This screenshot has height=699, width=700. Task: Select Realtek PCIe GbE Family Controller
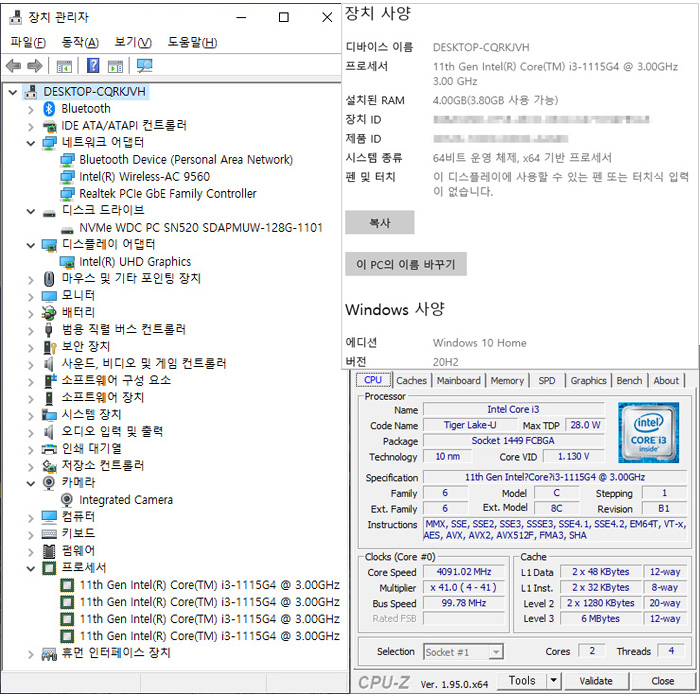167,194
